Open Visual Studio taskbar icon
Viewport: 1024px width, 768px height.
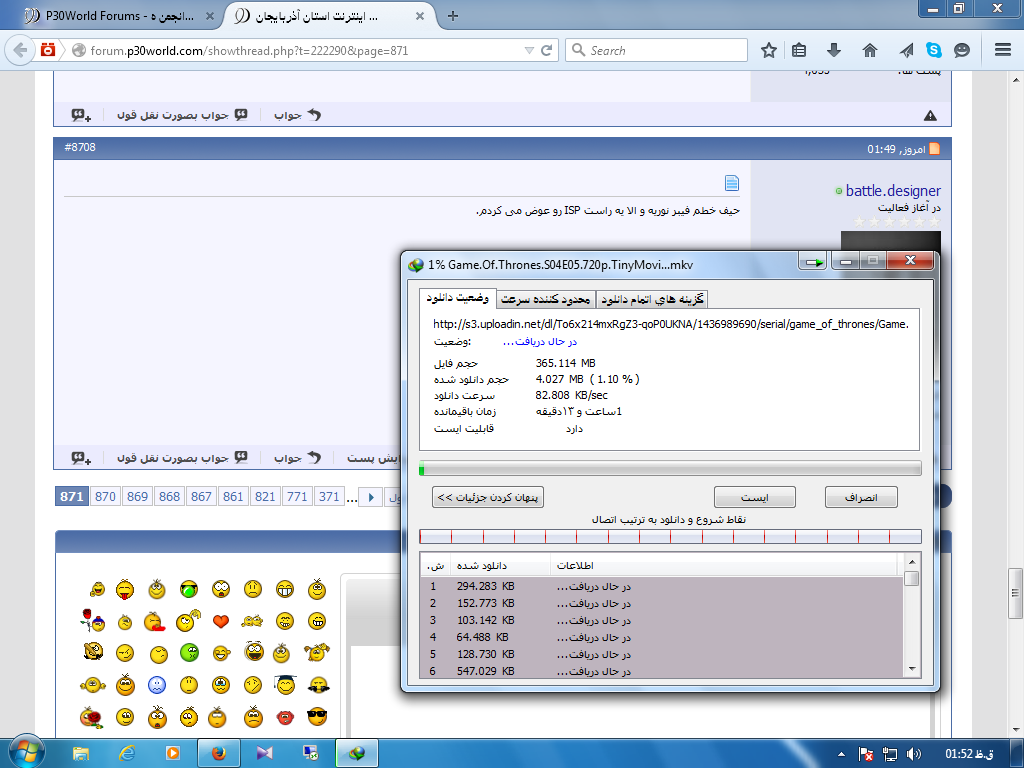coord(264,754)
